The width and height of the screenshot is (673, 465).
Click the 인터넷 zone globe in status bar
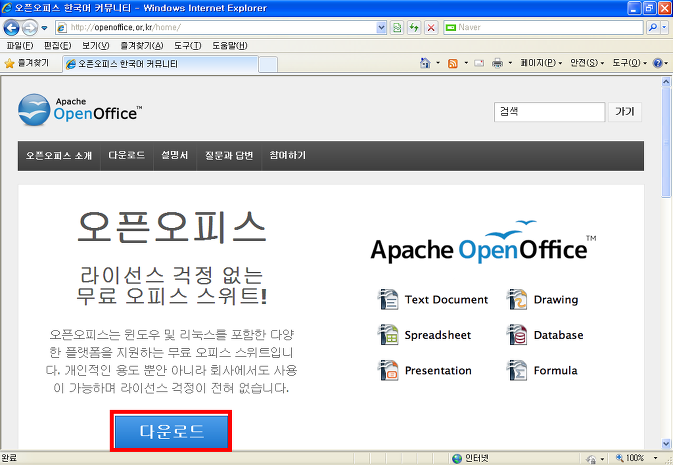click(x=457, y=459)
